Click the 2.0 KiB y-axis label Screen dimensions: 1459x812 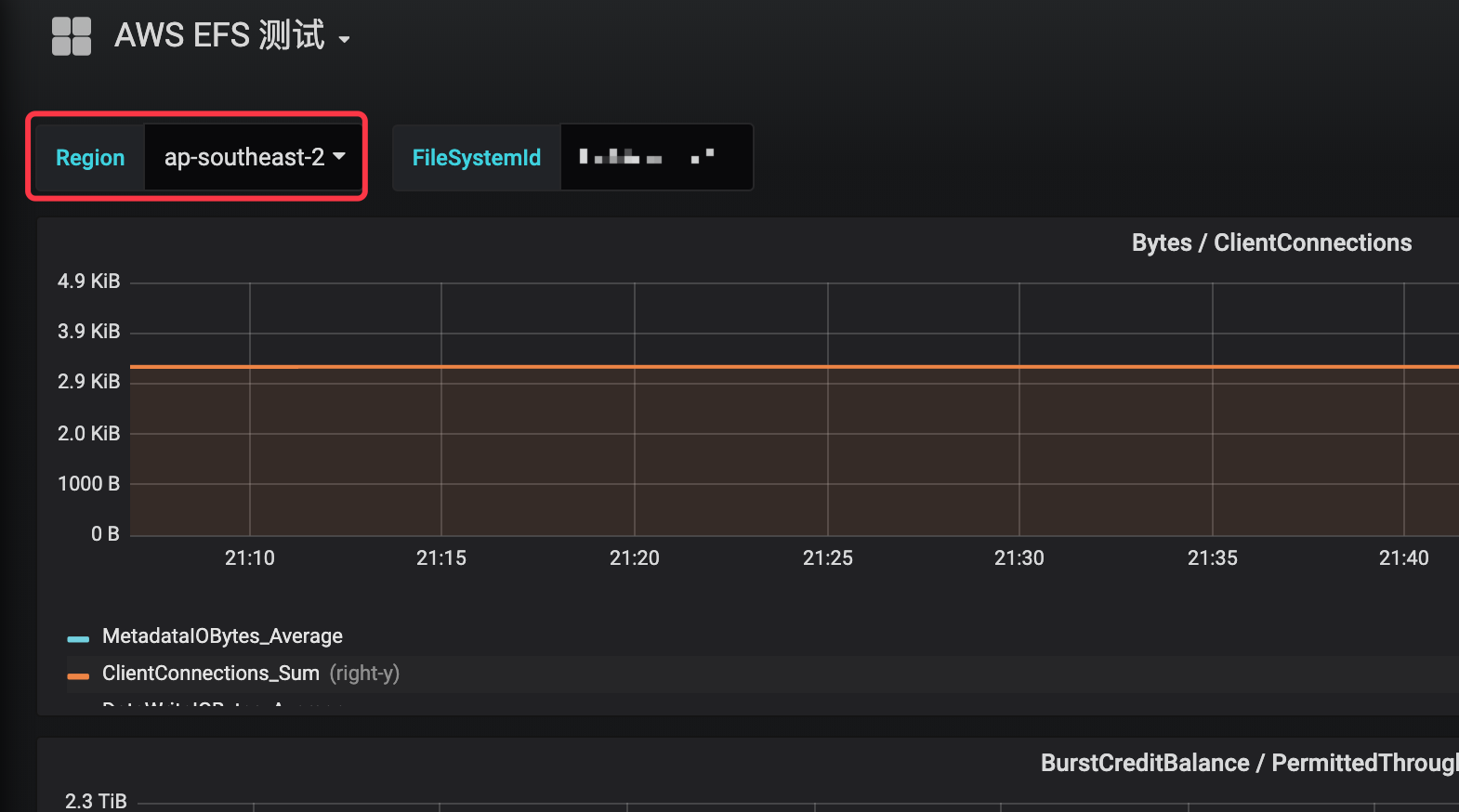(89, 434)
